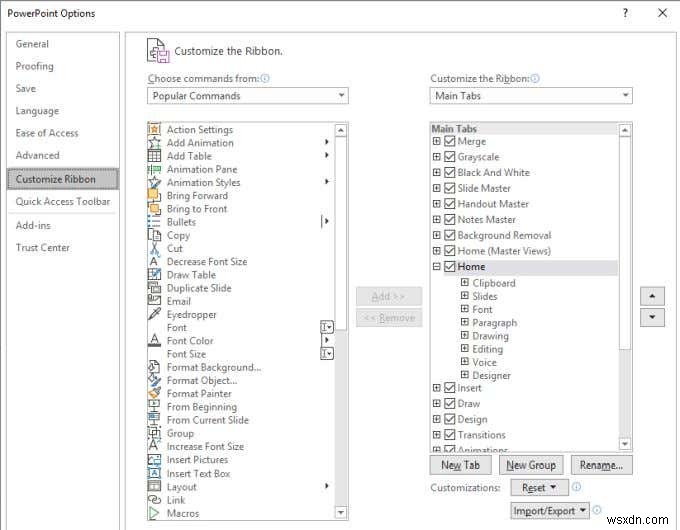This screenshot has width=680, height=530.
Task: Select the Group objects icon
Action: pos(154,433)
